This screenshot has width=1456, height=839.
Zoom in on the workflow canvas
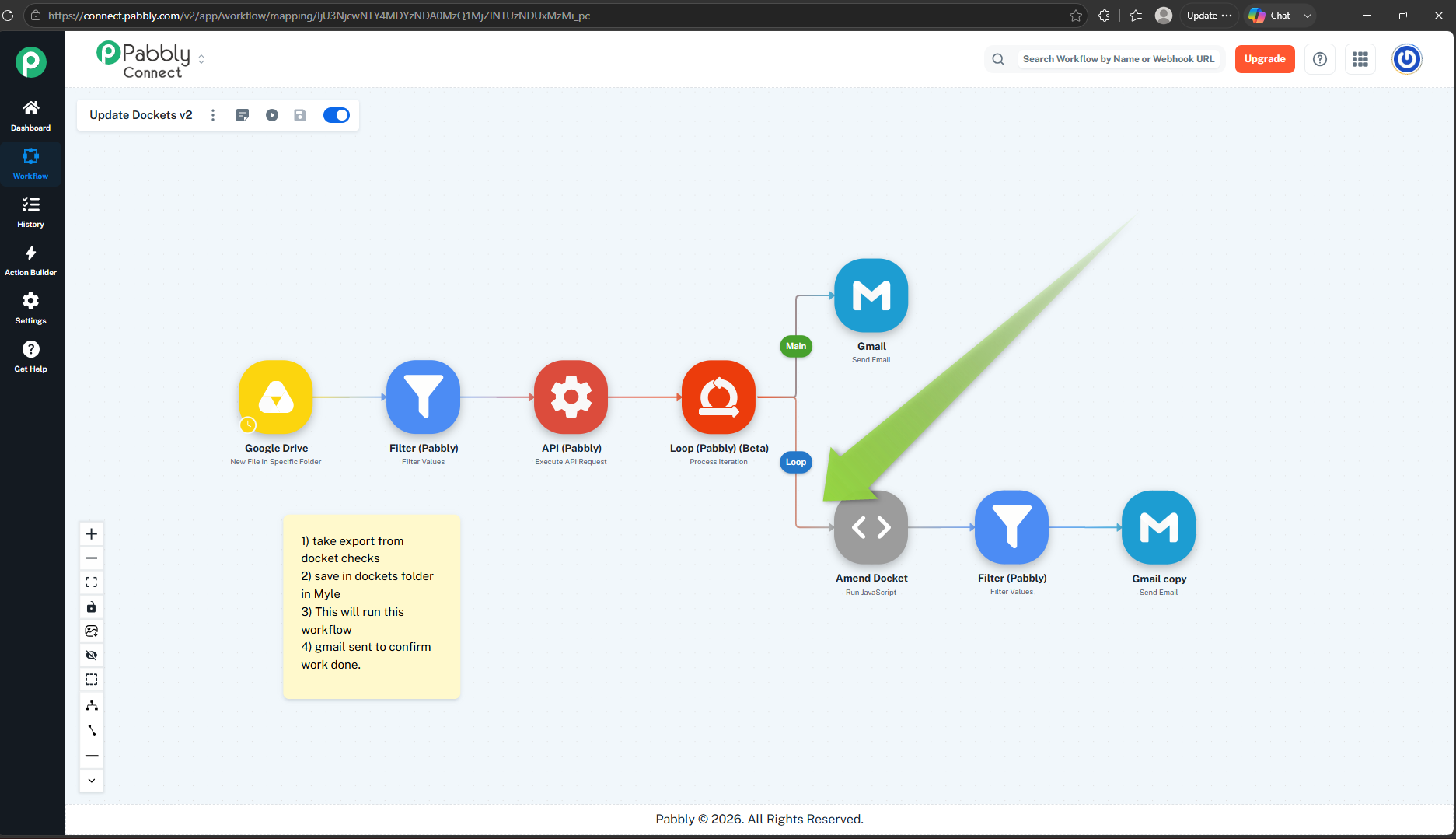tap(92, 533)
